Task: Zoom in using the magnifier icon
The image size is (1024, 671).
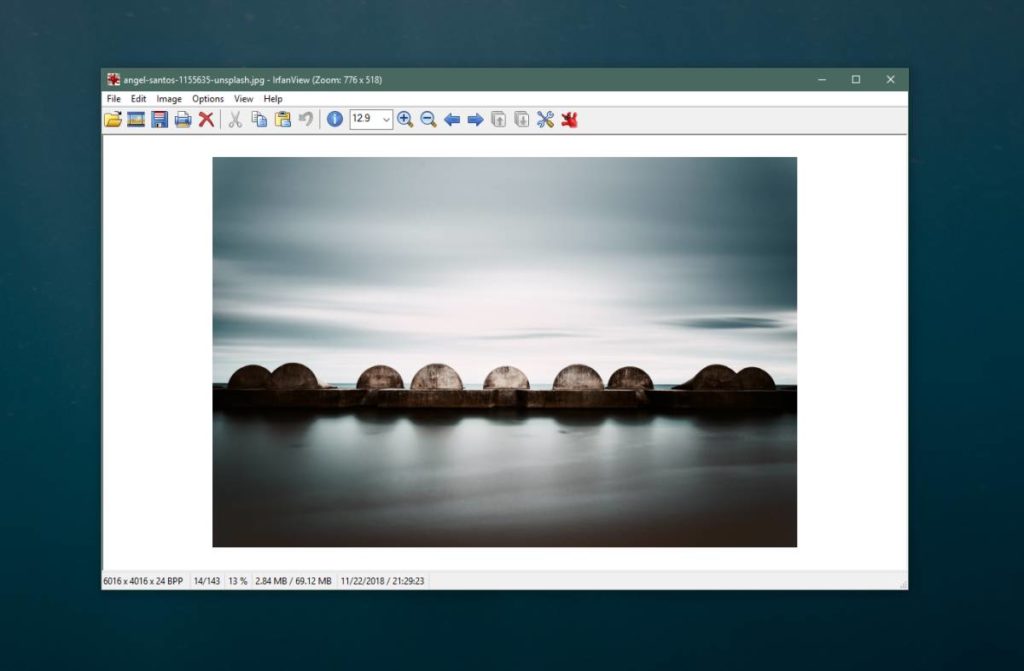Action: [x=404, y=119]
